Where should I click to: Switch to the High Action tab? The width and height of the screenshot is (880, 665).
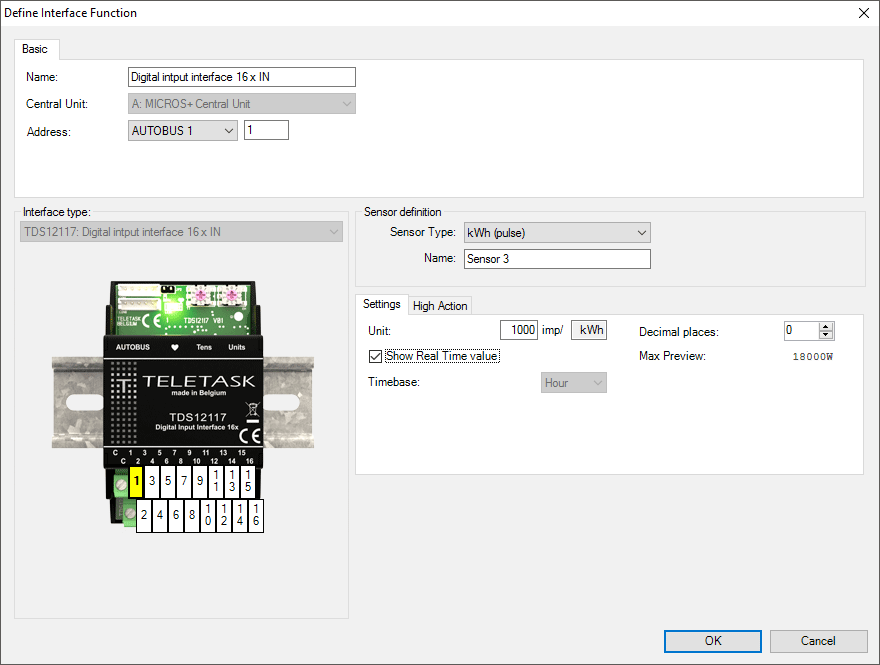coord(440,306)
